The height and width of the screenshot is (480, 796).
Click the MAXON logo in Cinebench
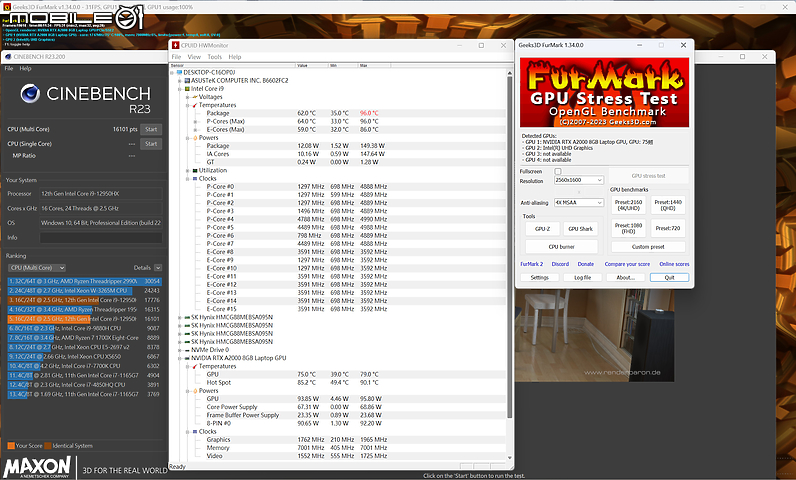37,467
